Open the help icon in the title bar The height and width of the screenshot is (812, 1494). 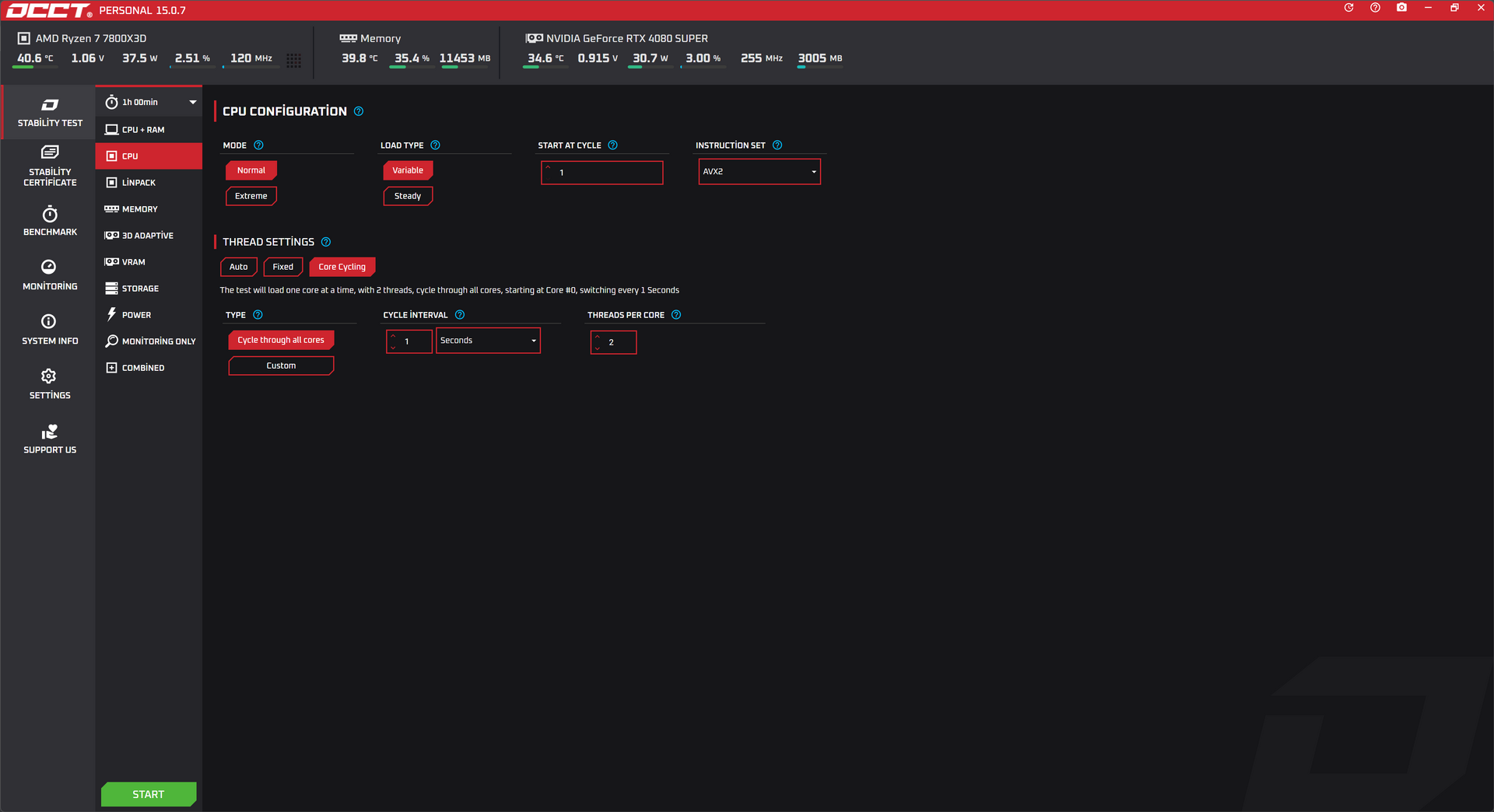1376,8
